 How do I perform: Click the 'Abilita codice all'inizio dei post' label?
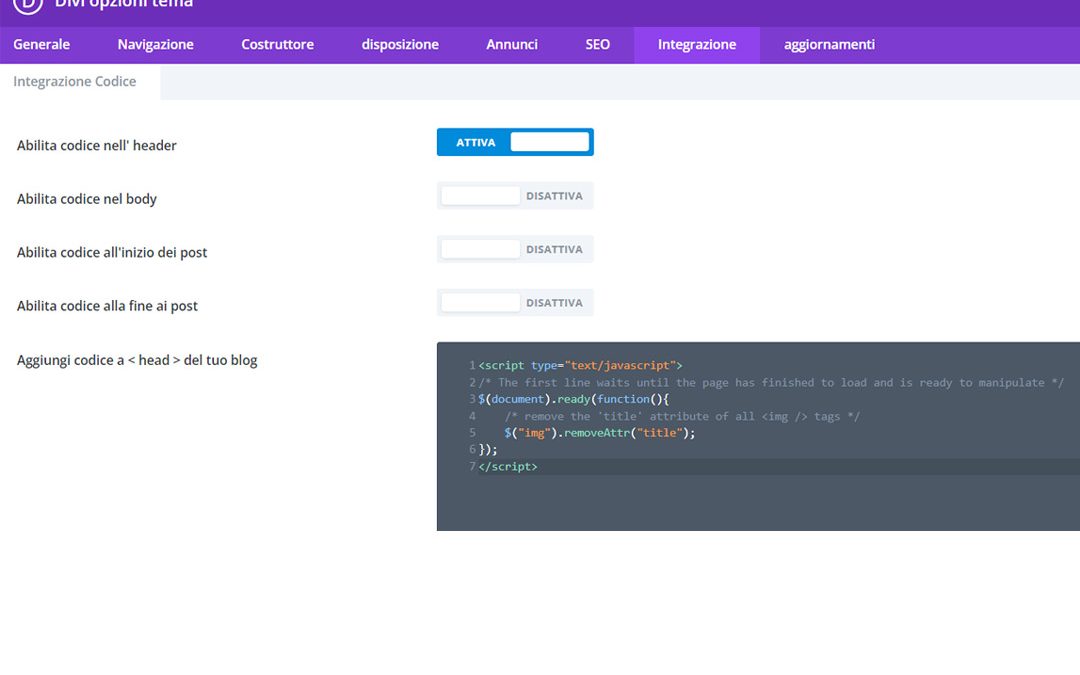(112, 253)
